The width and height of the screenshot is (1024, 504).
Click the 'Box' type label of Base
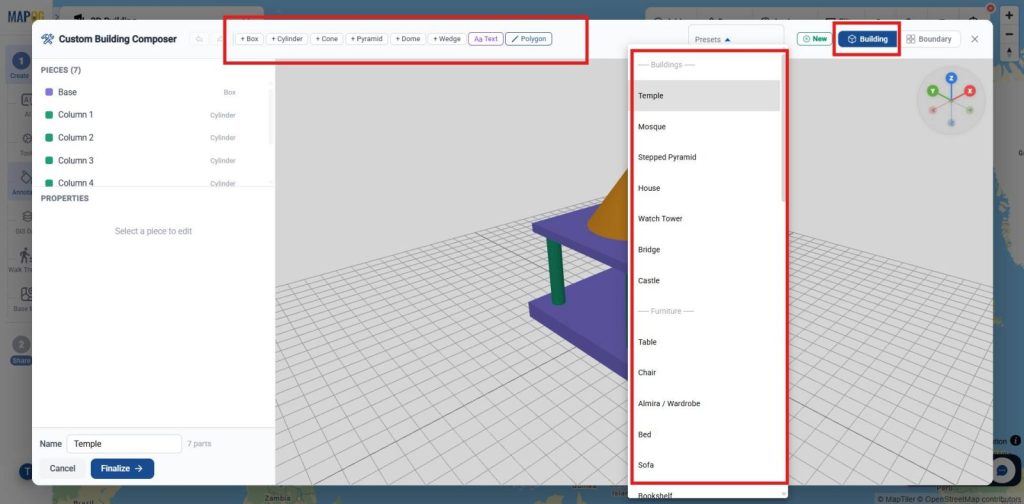point(229,93)
